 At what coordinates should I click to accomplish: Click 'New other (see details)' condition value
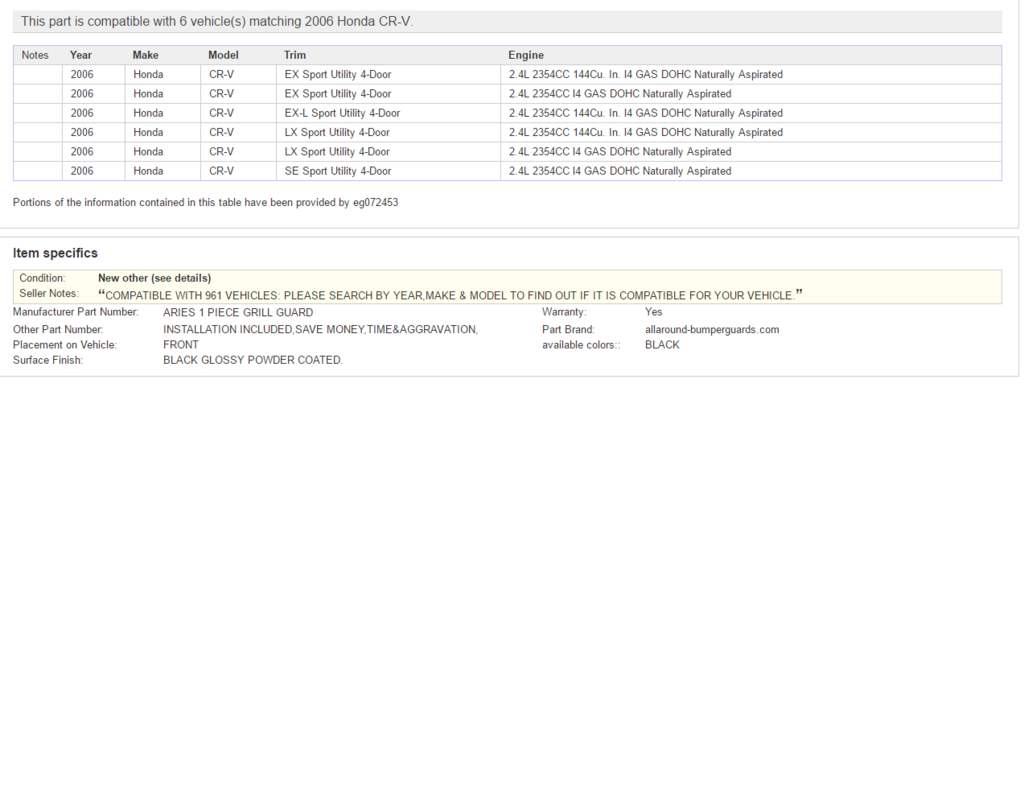(154, 278)
